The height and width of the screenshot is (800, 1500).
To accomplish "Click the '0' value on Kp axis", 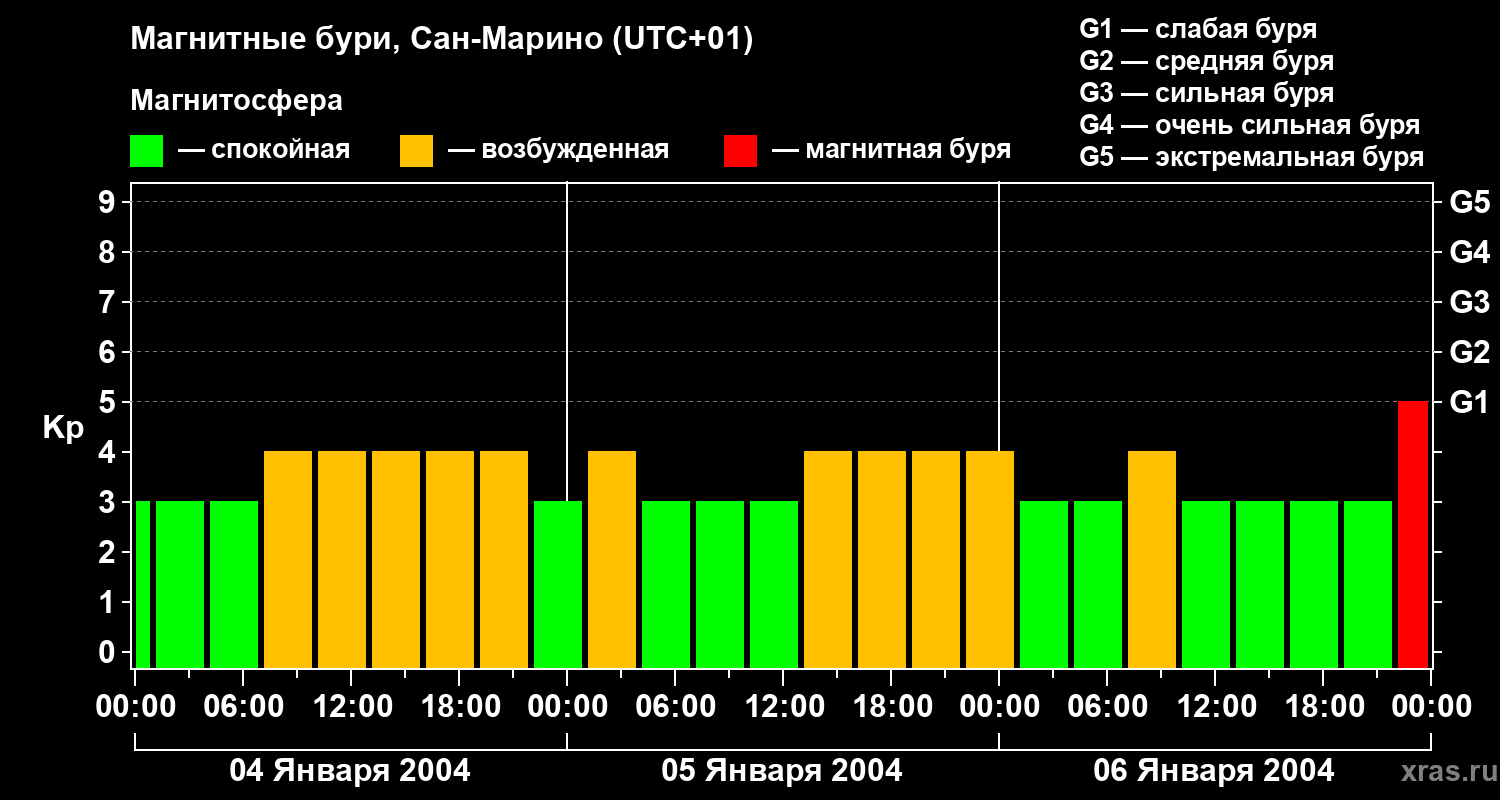I will coord(109,652).
